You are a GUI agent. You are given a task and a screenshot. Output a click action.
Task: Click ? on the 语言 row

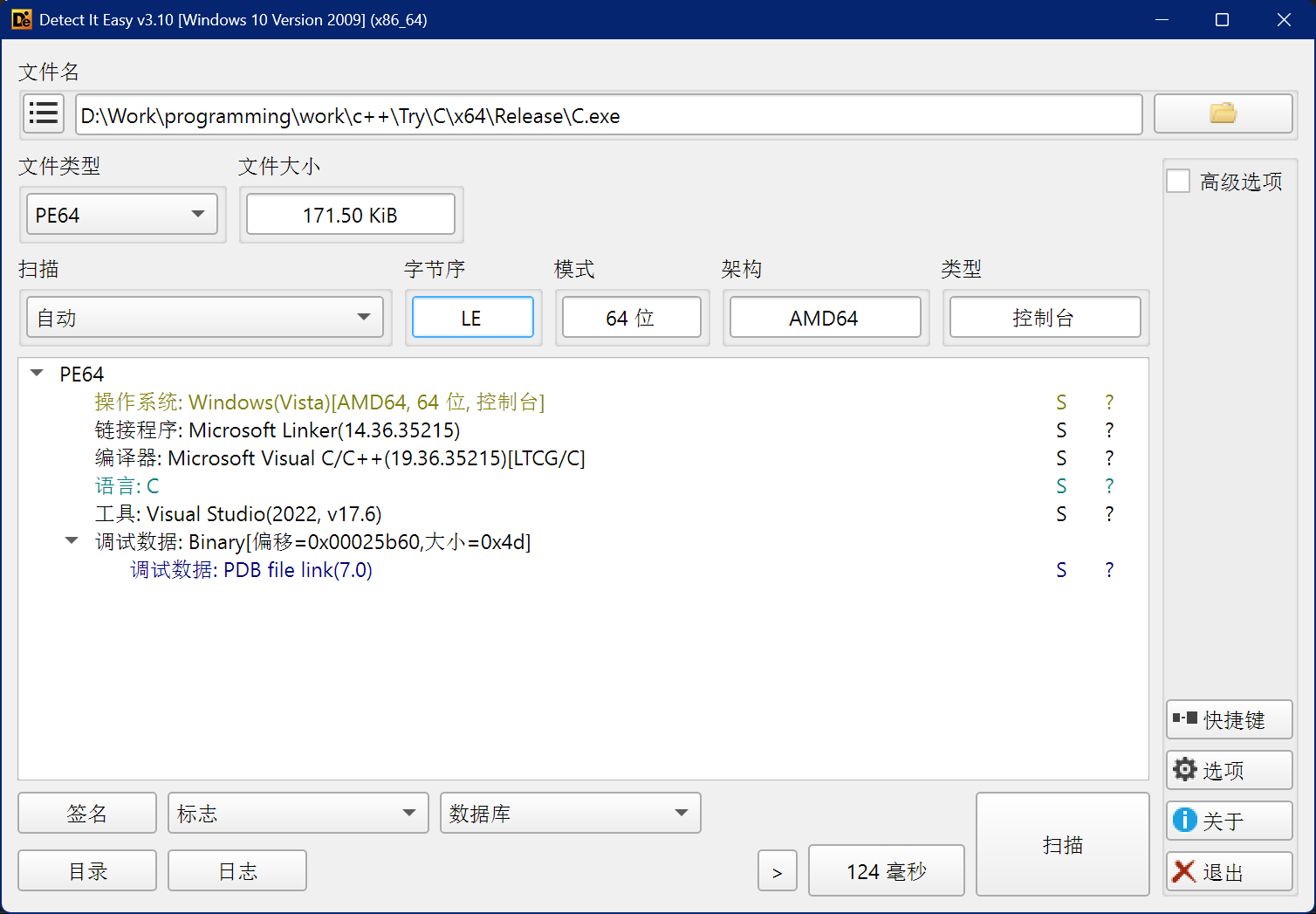click(1109, 485)
